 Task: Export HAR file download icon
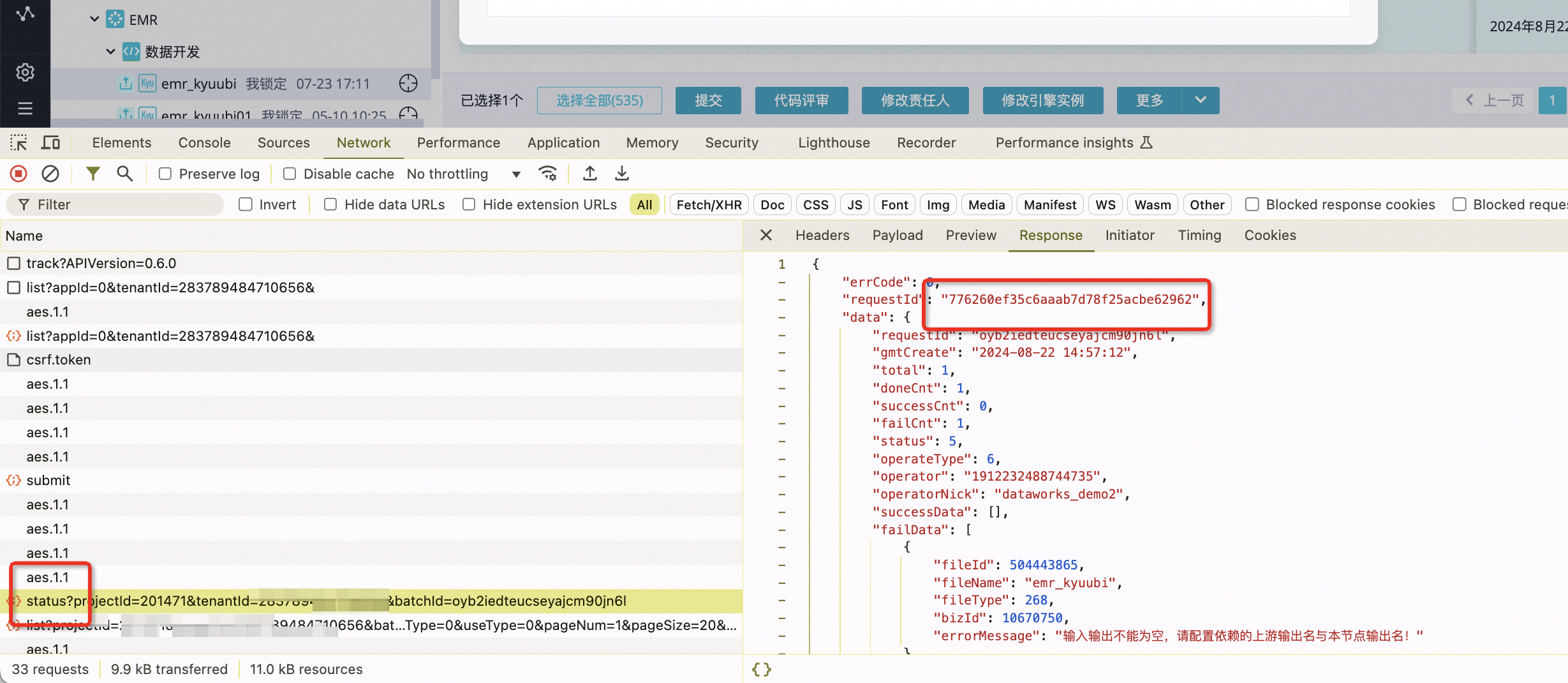[x=622, y=174]
